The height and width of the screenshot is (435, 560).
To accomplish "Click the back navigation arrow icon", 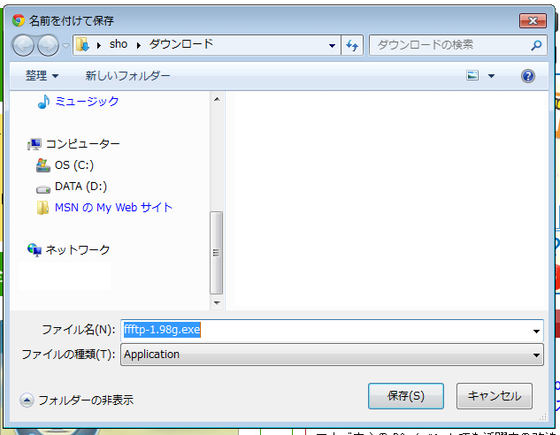I will tap(23, 45).
